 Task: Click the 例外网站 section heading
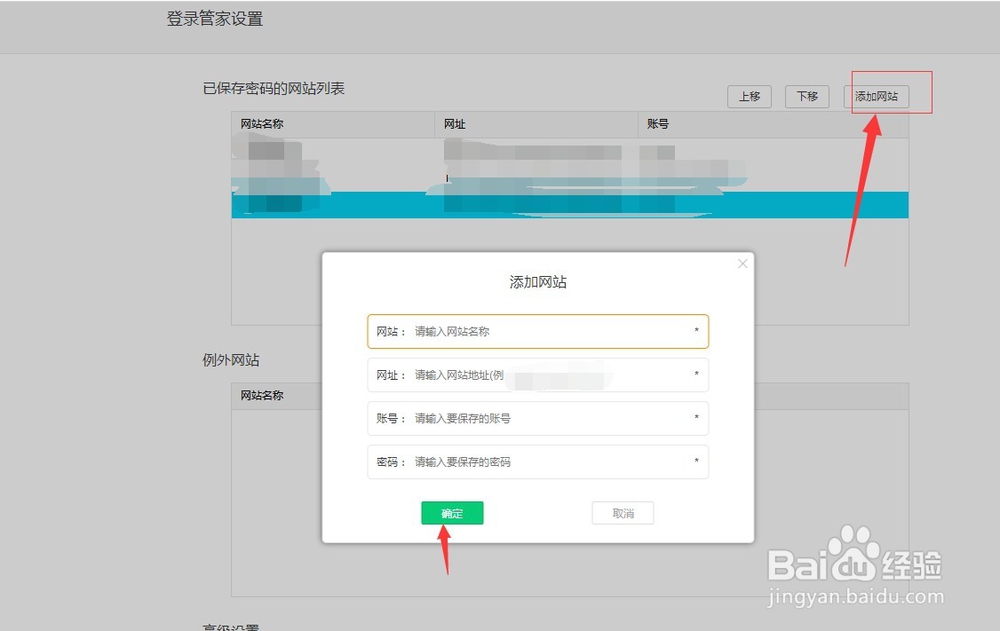229,359
